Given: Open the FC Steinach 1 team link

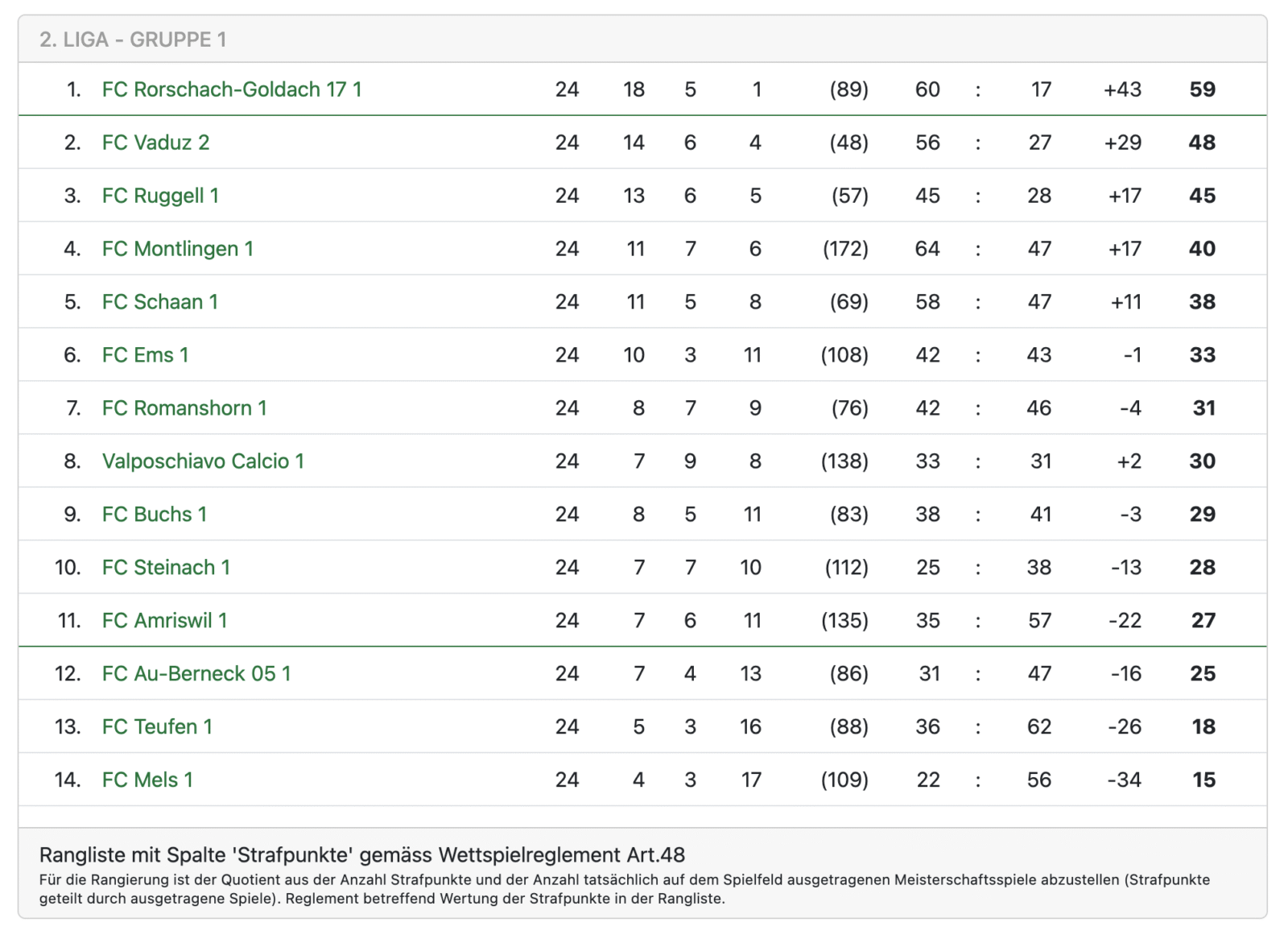Looking at the screenshot, I should 166,568.
